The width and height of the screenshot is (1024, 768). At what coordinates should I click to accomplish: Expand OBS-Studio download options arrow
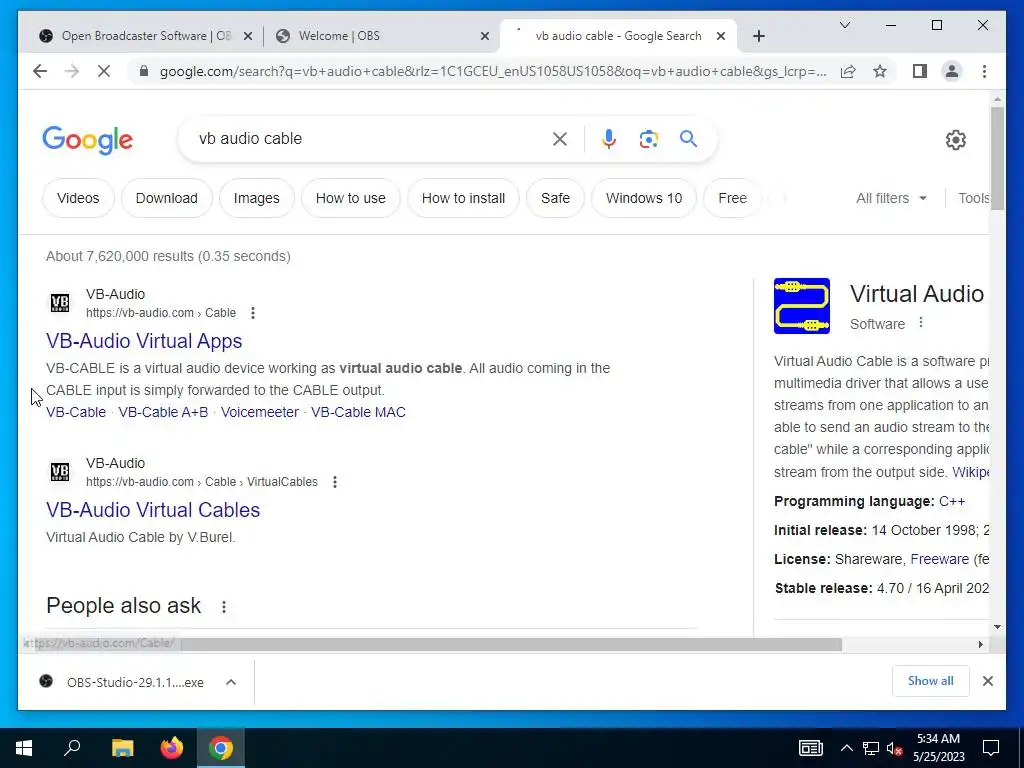pos(231,682)
